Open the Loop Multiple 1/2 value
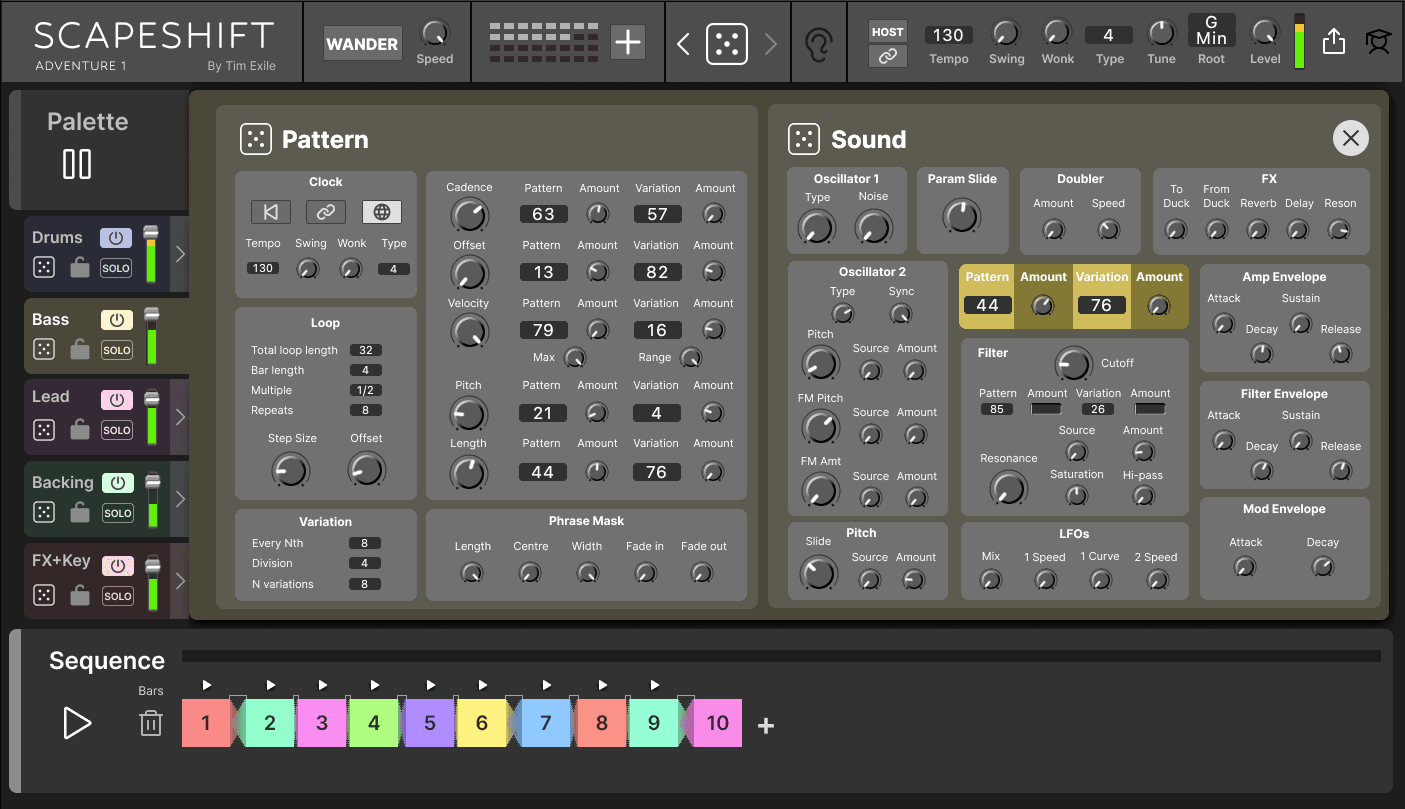 (365, 390)
